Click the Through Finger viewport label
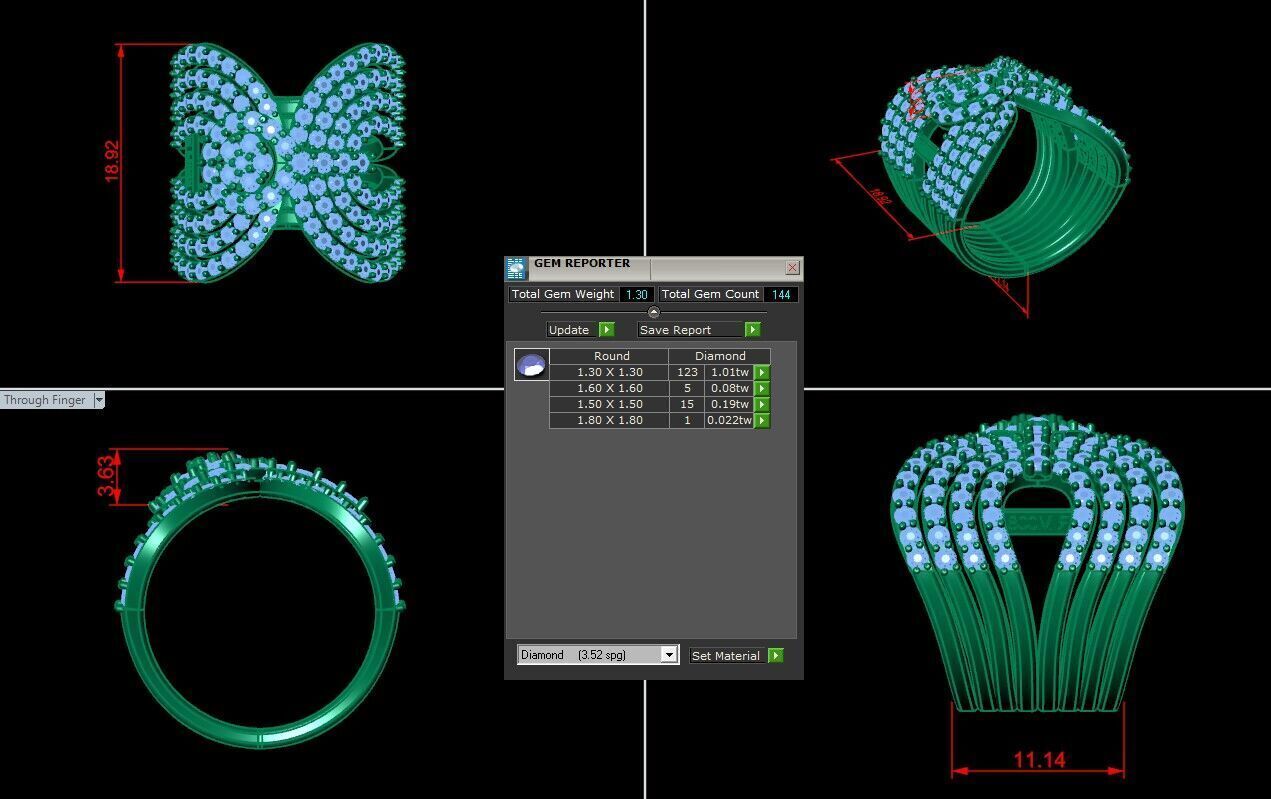Image resolution: width=1271 pixels, height=799 pixels. (x=45, y=400)
